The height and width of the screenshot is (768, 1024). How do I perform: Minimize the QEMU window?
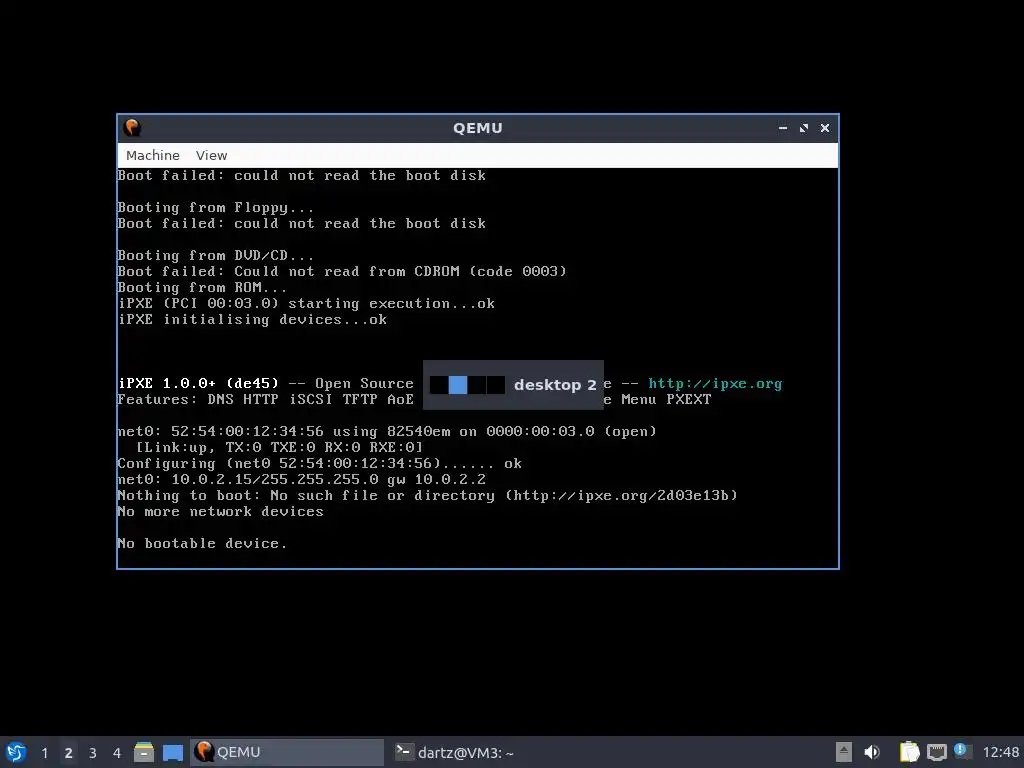(x=782, y=128)
